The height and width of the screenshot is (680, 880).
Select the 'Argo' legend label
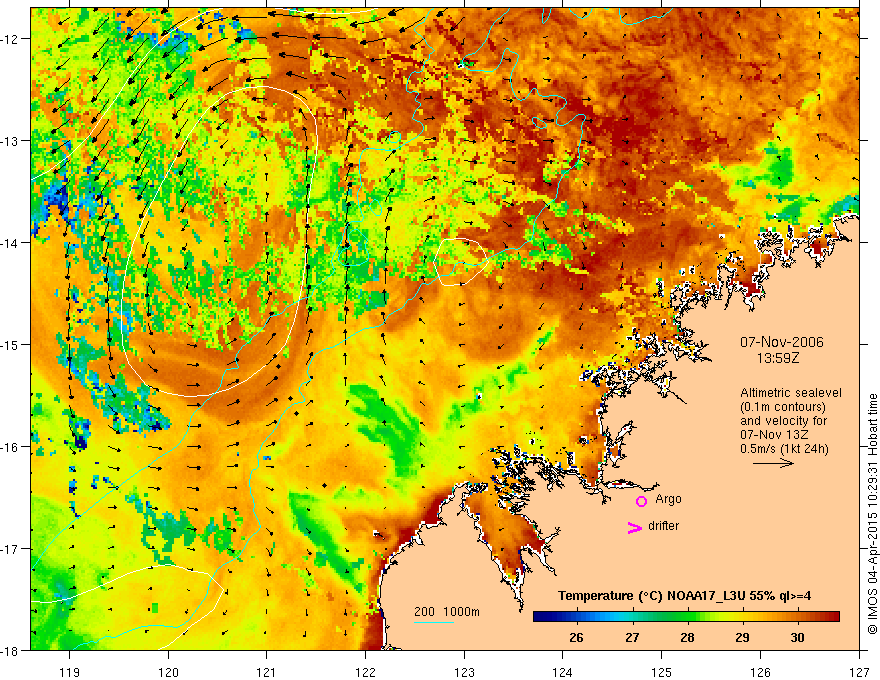[x=668, y=499]
